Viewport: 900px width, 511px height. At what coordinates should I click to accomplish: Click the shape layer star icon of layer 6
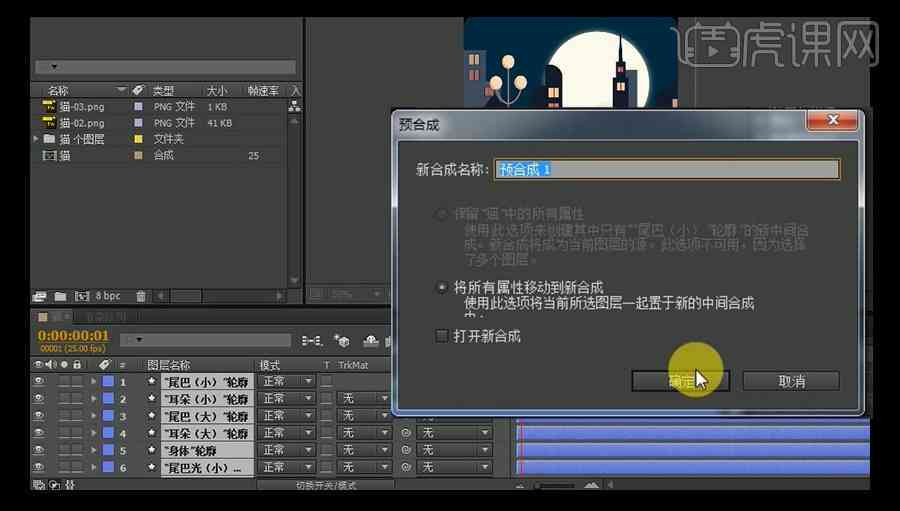point(152,467)
